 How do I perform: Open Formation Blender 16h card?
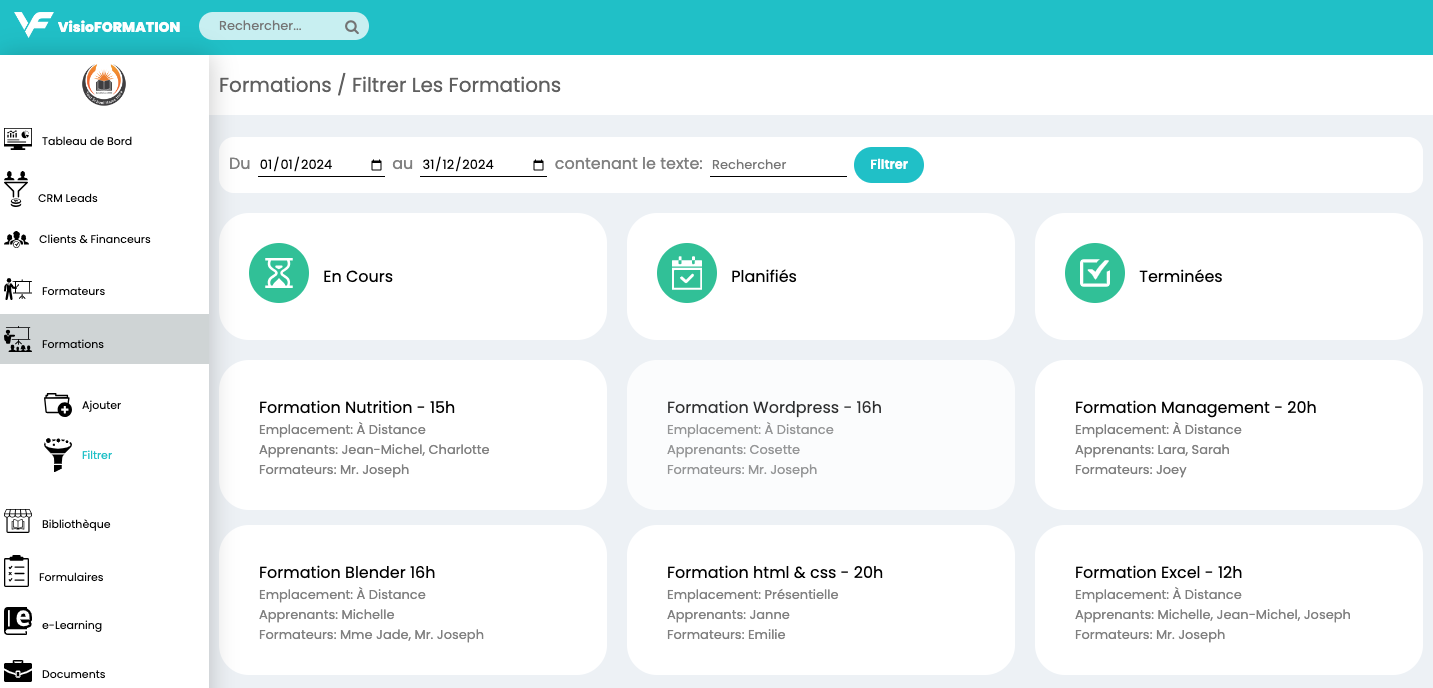pyautogui.click(x=413, y=600)
